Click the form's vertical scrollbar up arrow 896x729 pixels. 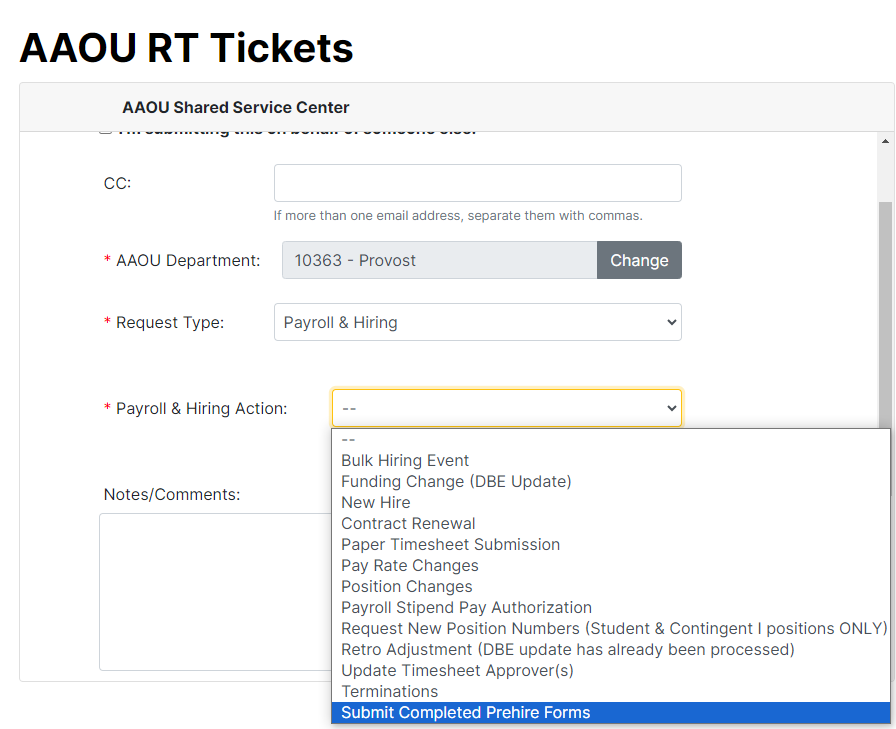tap(886, 141)
